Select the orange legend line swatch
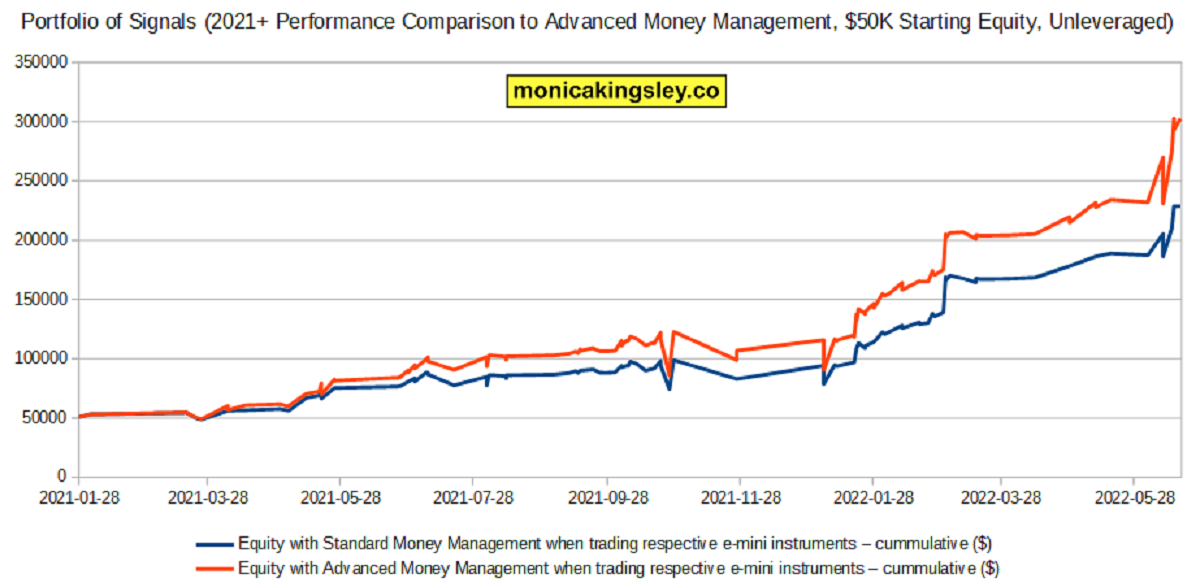 pyautogui.click(x=214, y=568)
